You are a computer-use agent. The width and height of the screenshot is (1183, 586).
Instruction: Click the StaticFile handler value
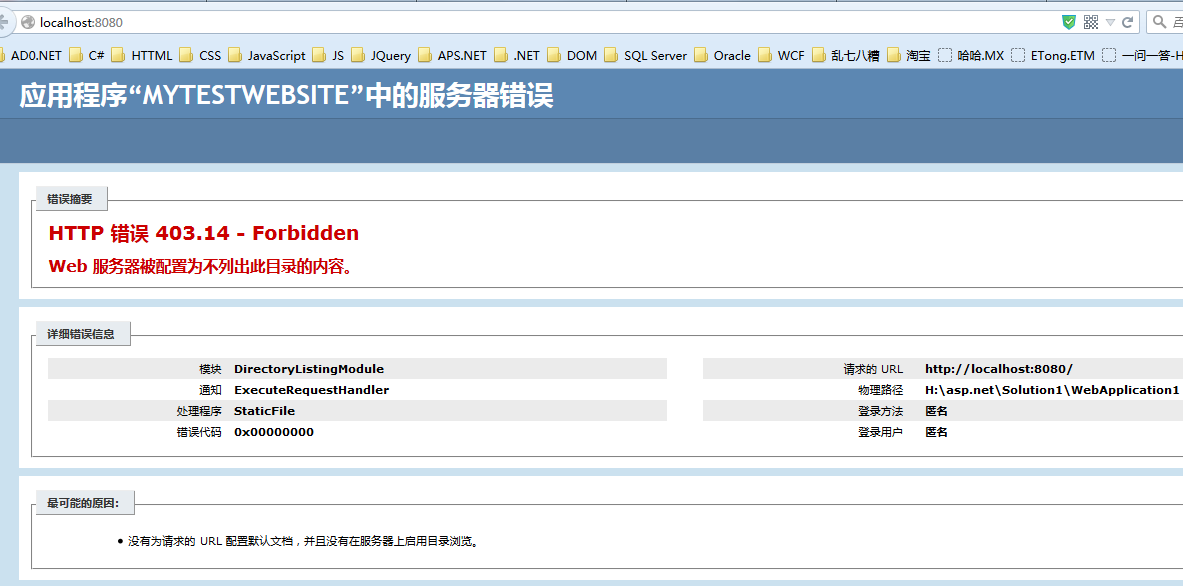(x=264, y=411)
